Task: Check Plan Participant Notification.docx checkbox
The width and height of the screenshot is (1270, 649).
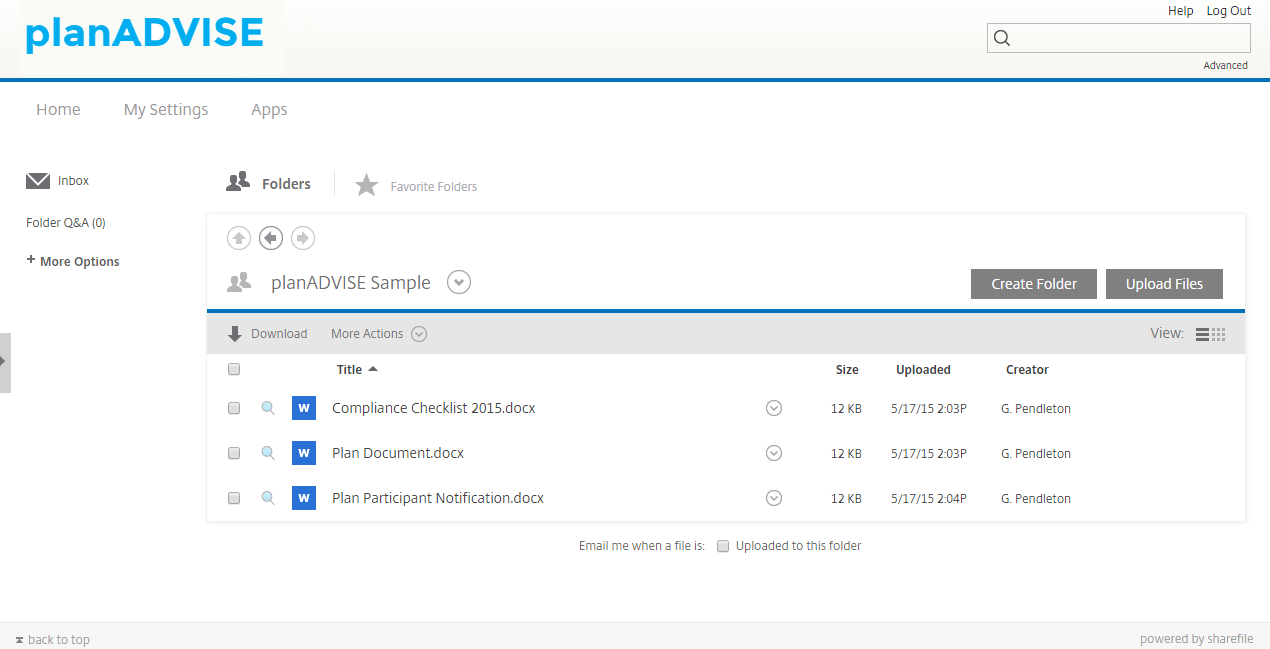Action: 234,498
